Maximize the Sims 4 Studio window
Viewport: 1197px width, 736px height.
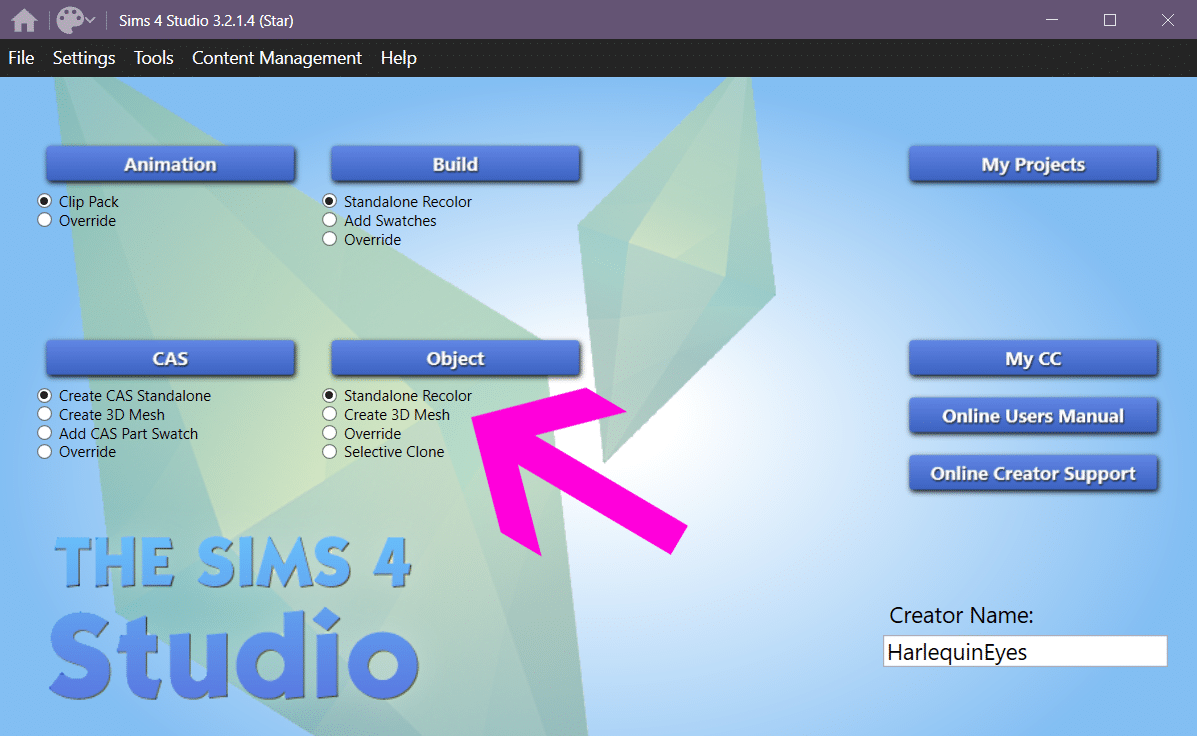tap(1110, 20)
